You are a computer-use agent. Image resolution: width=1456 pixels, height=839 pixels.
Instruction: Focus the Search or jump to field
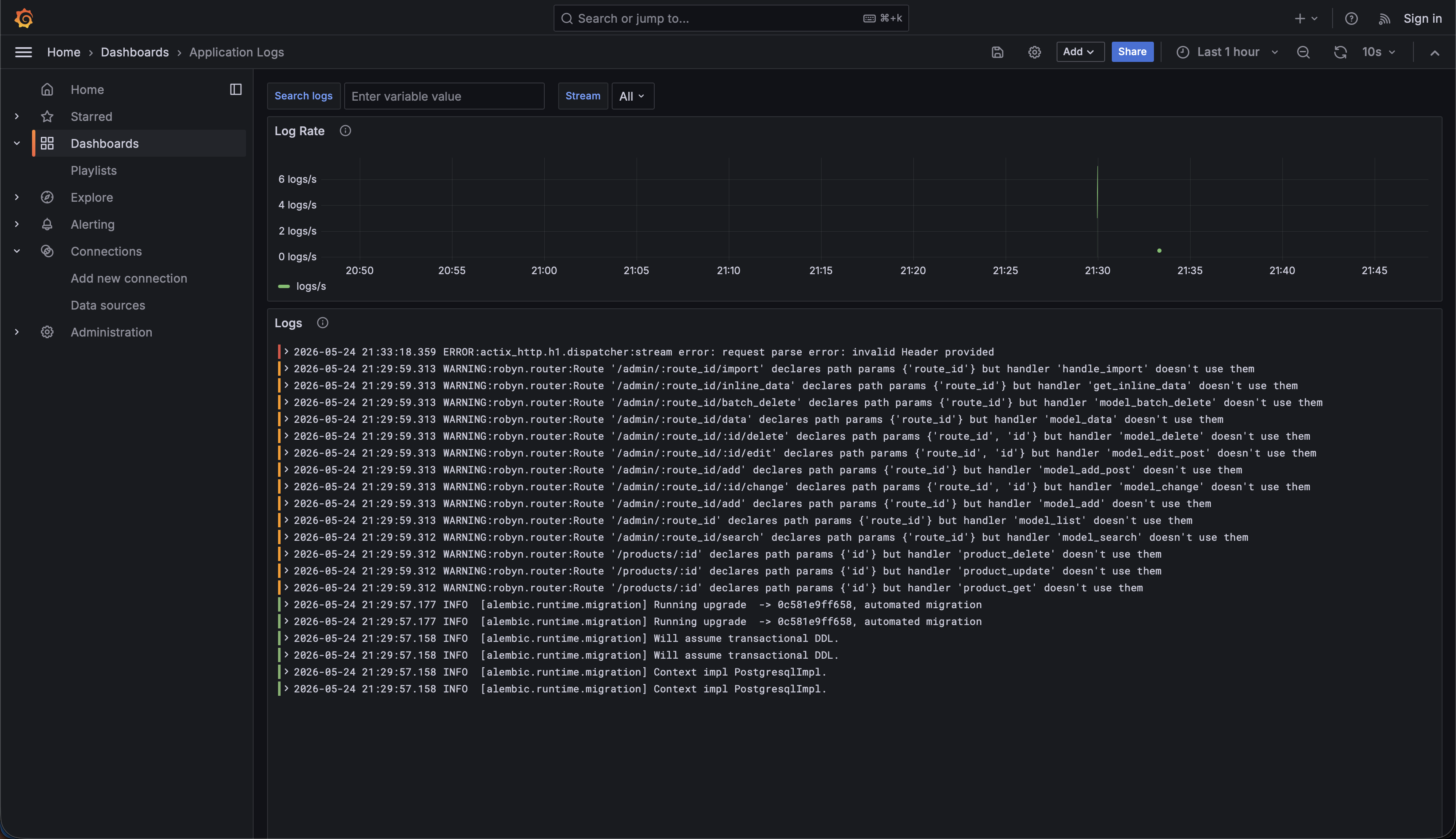point(731,19)
